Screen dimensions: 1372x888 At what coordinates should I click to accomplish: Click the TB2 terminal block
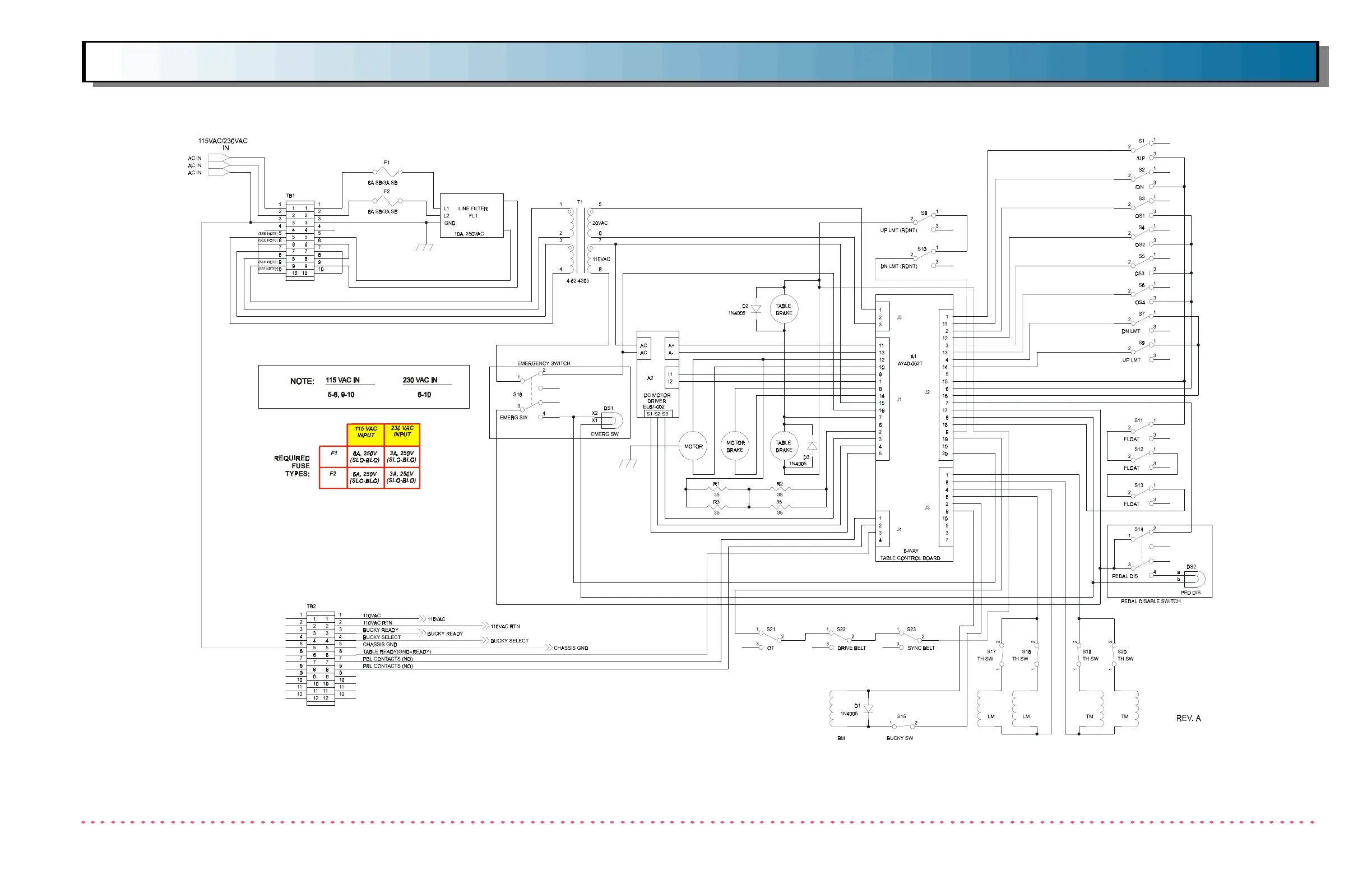(x=321, y=659)
